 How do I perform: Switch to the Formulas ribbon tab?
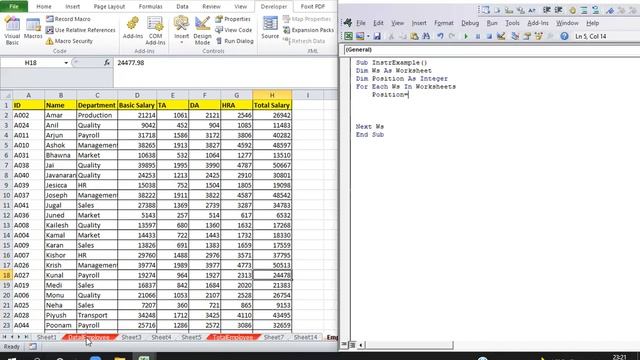pos(151,7)
